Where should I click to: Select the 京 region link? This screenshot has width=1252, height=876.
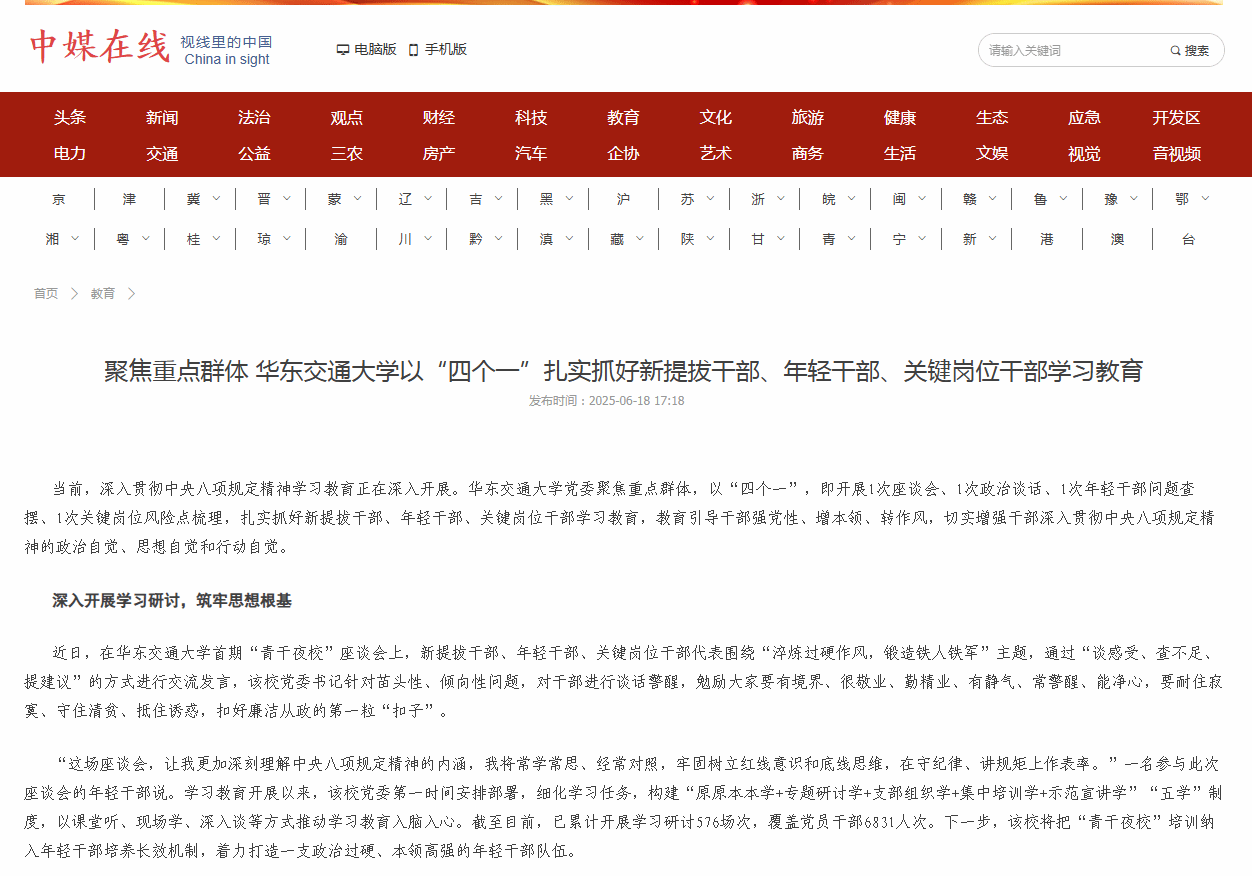(x=59, y=200)
